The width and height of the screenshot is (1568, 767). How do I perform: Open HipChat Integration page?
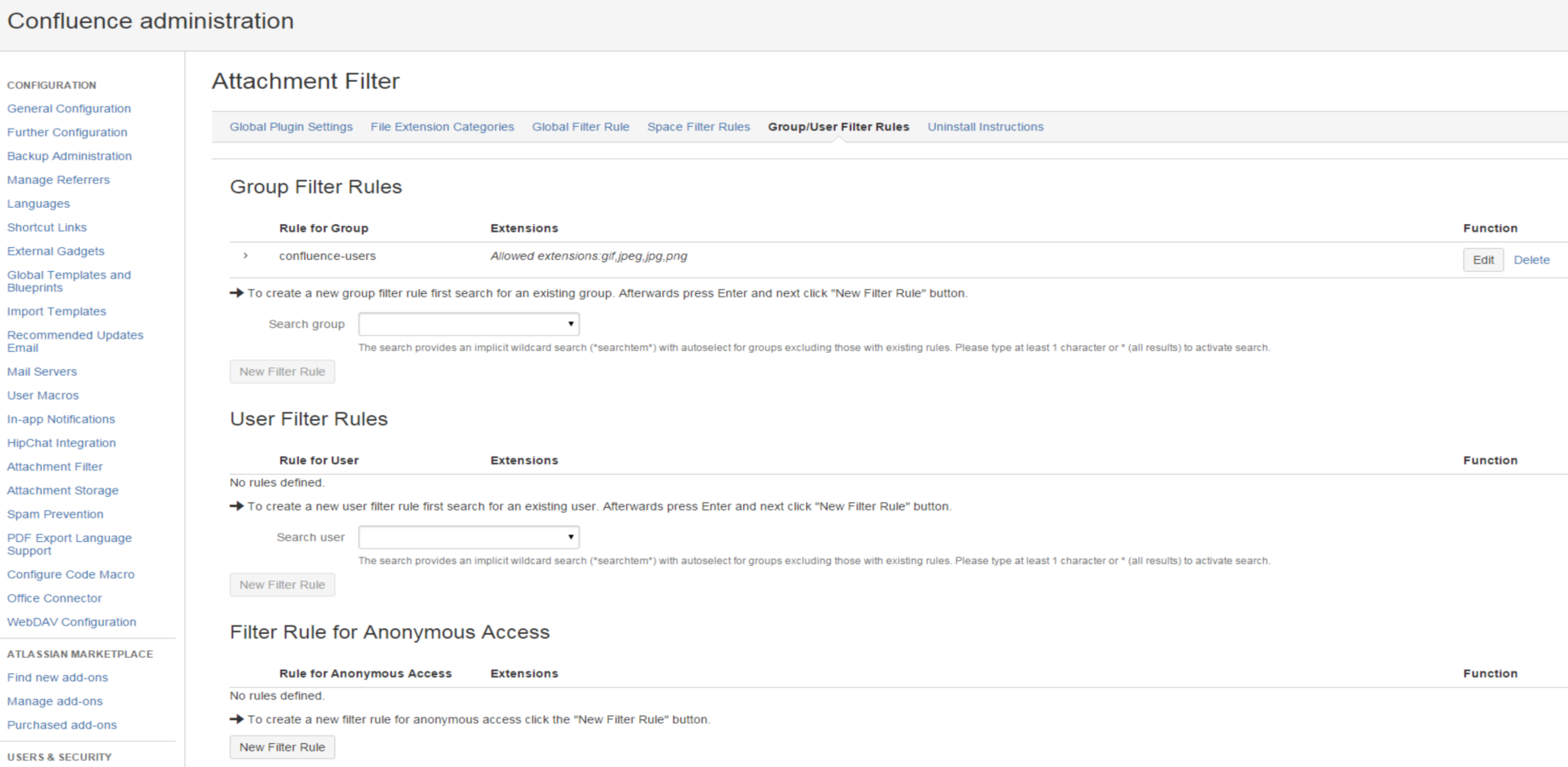61,443
